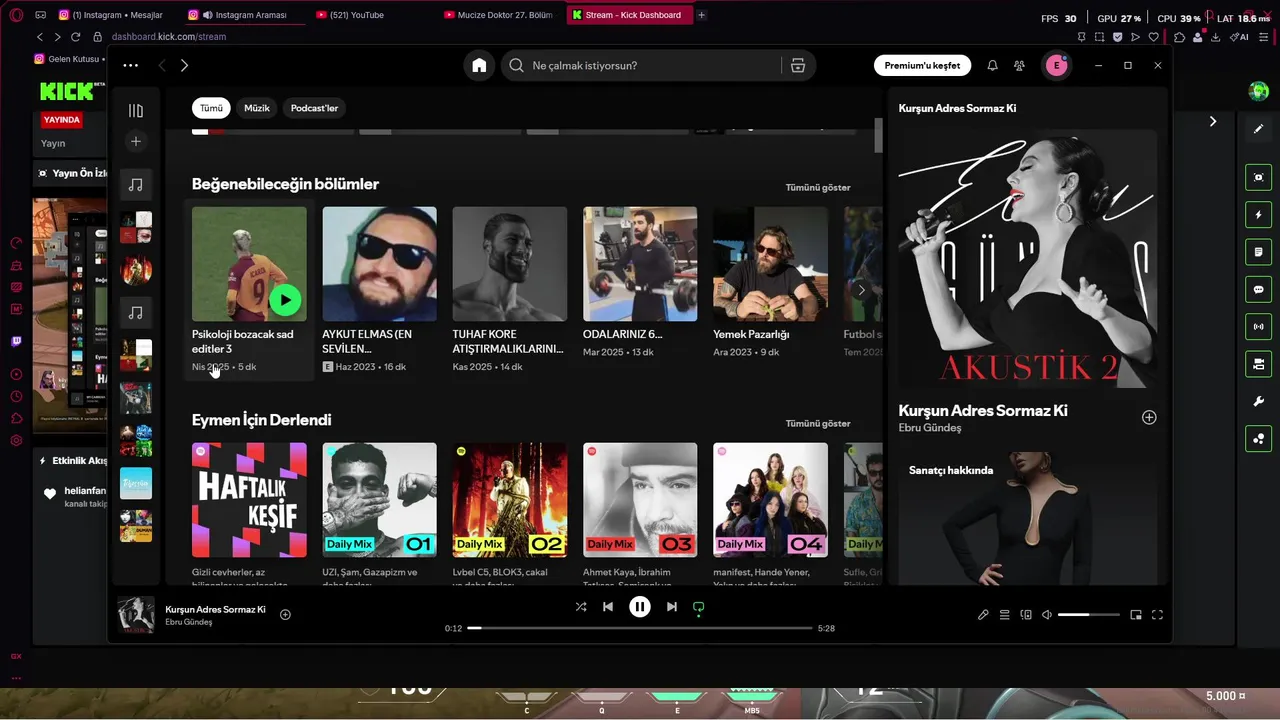The height and width of the screenshot is (720, 1280).
Task: Skip to next track
Action: [672, 607]
